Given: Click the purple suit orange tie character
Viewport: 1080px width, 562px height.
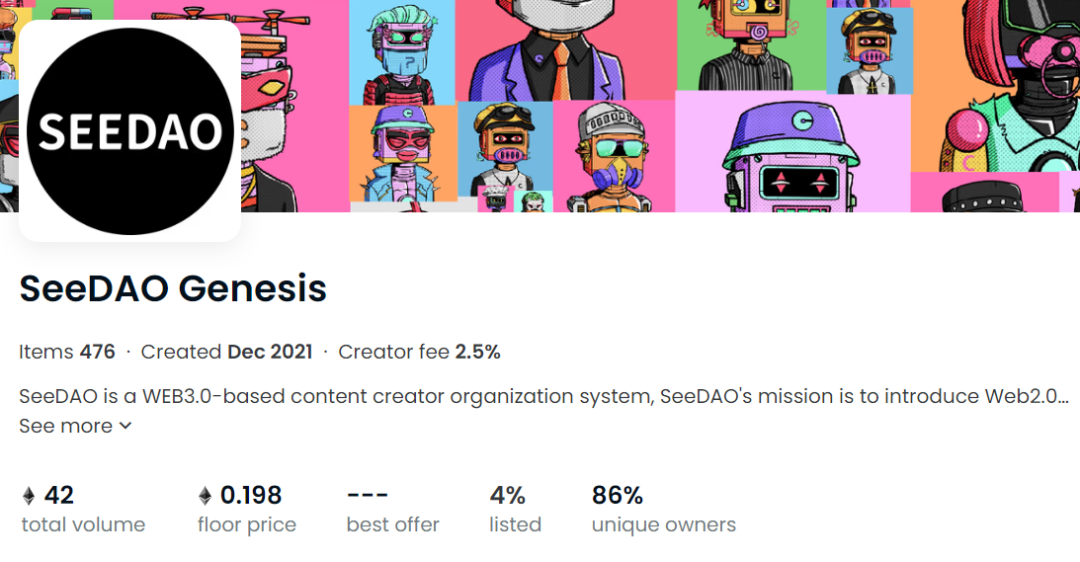Looking at the screenshot, I should pyautogui.click(x=565, y=50).
